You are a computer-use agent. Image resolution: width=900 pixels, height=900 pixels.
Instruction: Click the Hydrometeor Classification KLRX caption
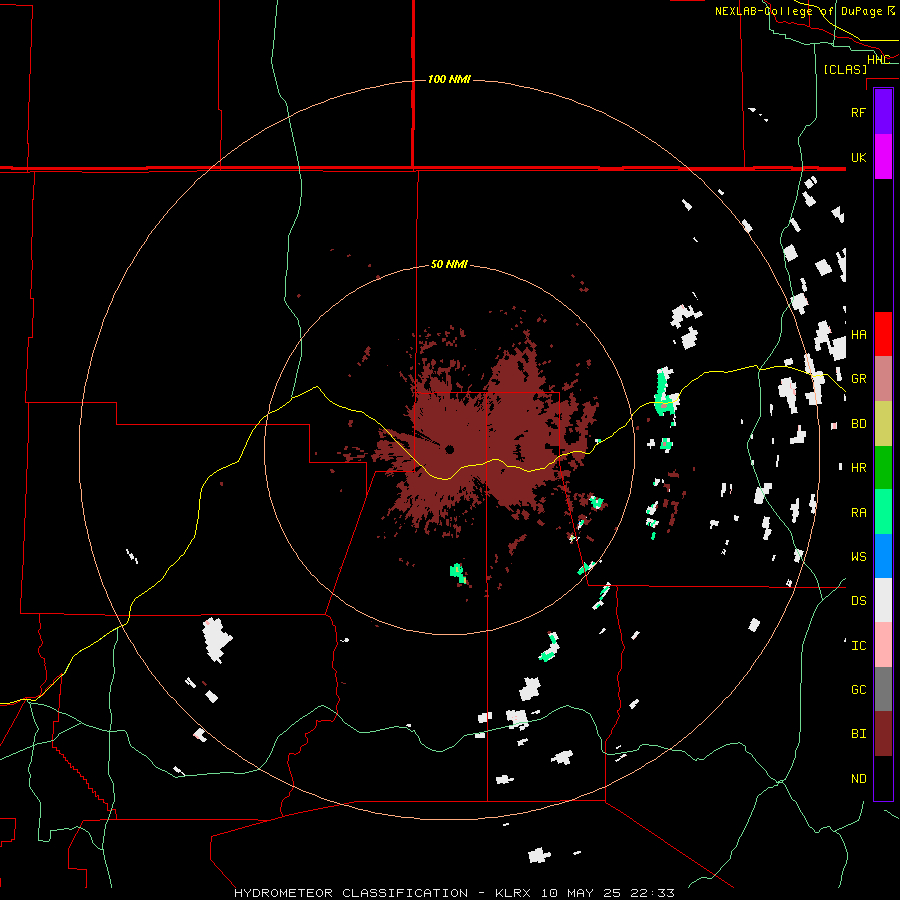coord(454,893)
